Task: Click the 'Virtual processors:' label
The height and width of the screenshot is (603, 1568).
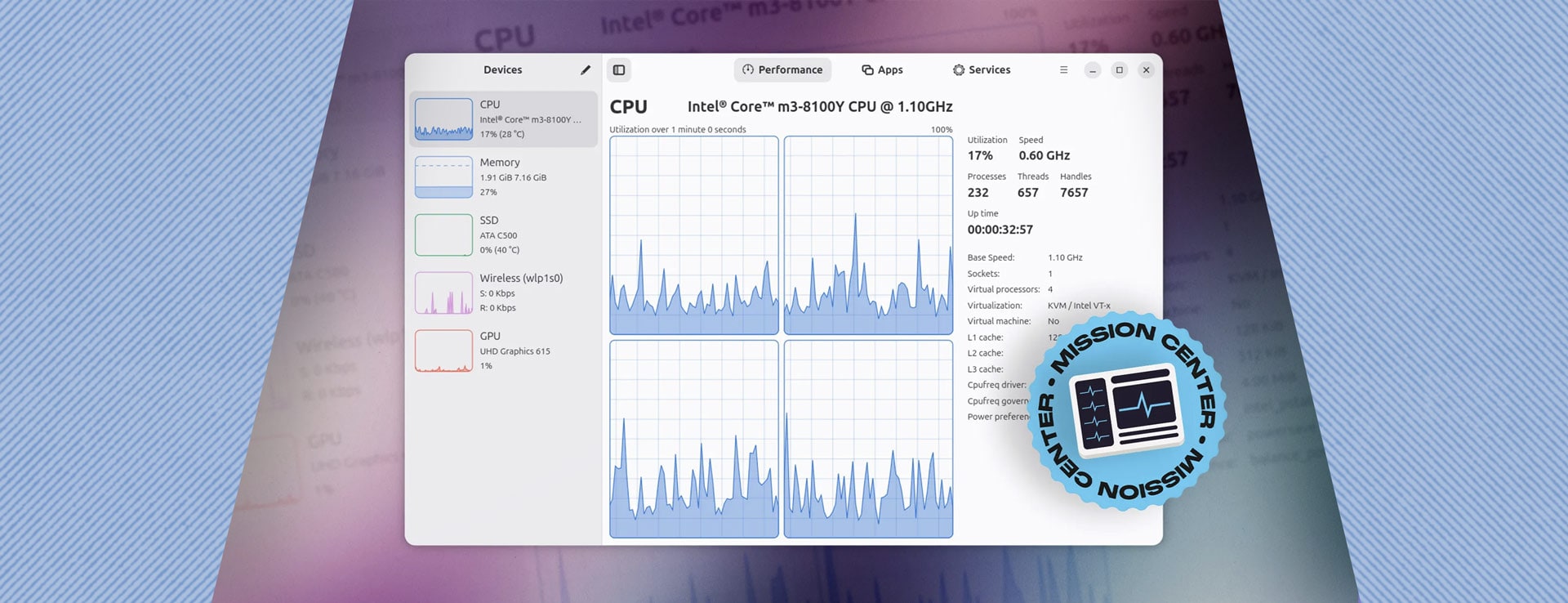Action: (1004, 289)
